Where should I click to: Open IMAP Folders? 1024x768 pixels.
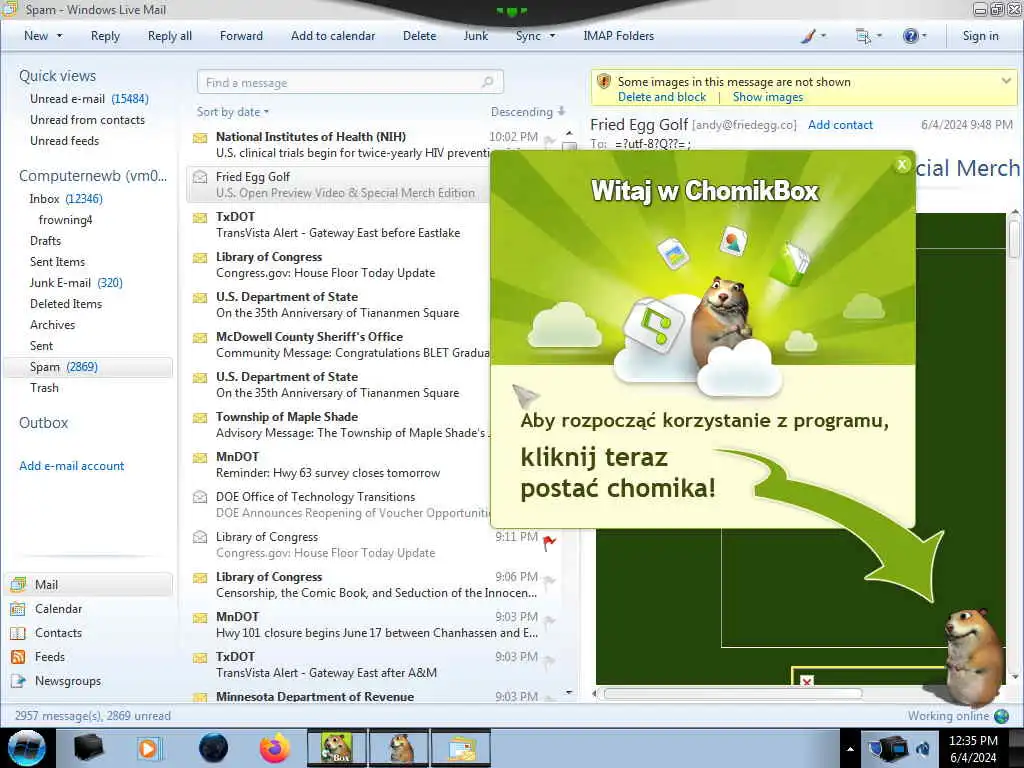[618, 36]
